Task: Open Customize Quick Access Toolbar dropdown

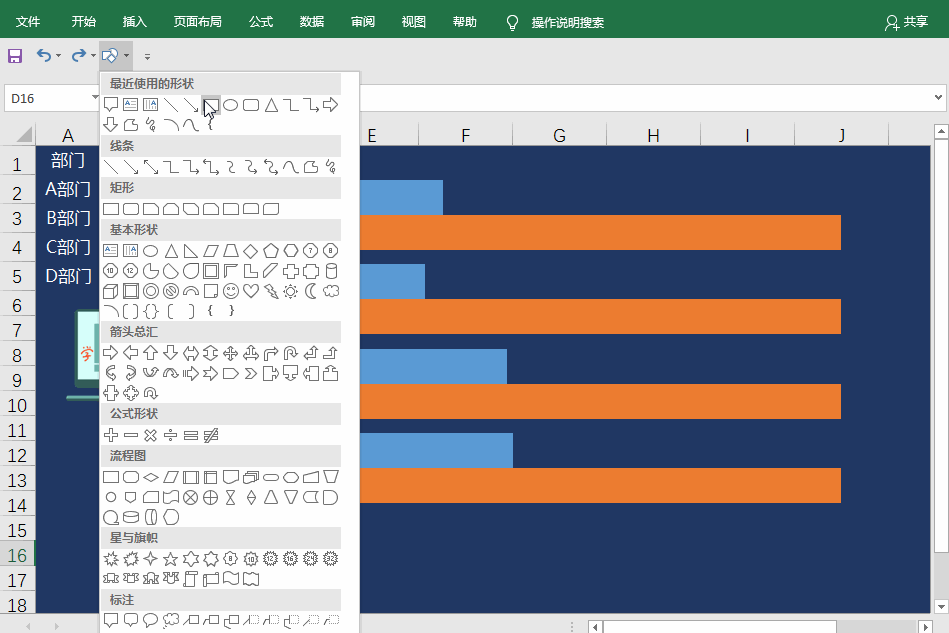Action: [x=147, y=56]
